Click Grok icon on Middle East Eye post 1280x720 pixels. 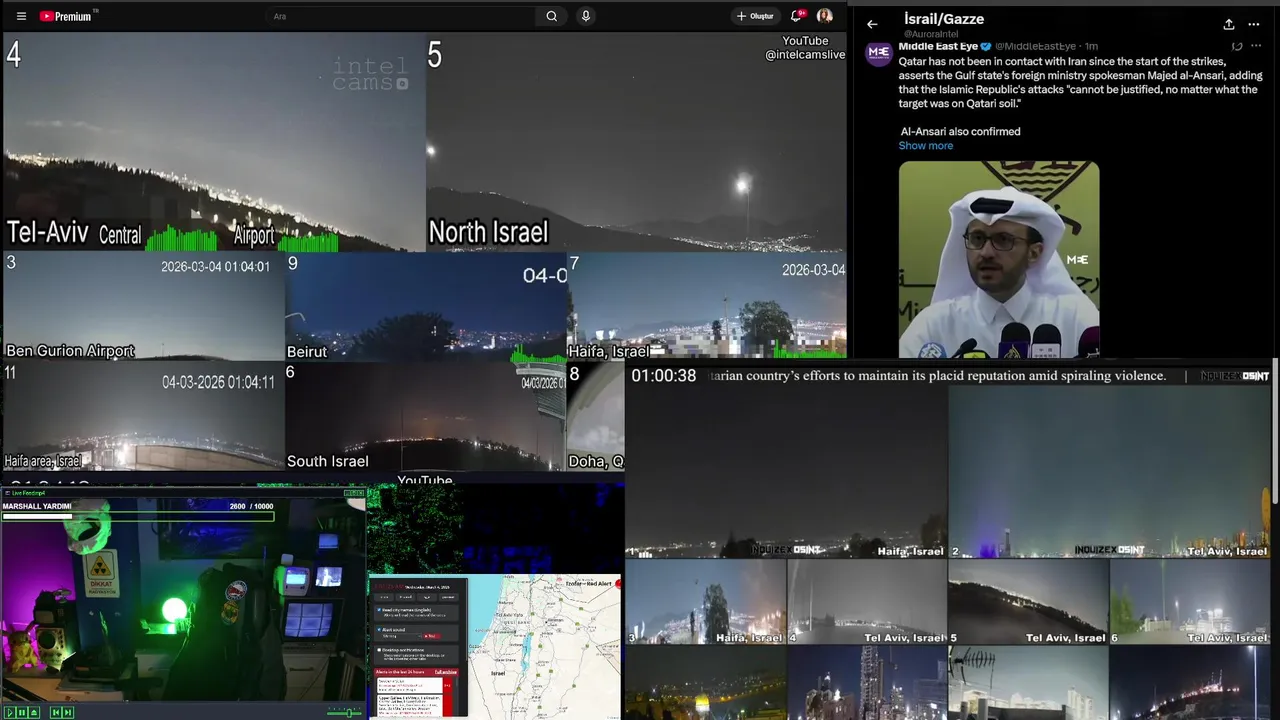[1237, 46]
